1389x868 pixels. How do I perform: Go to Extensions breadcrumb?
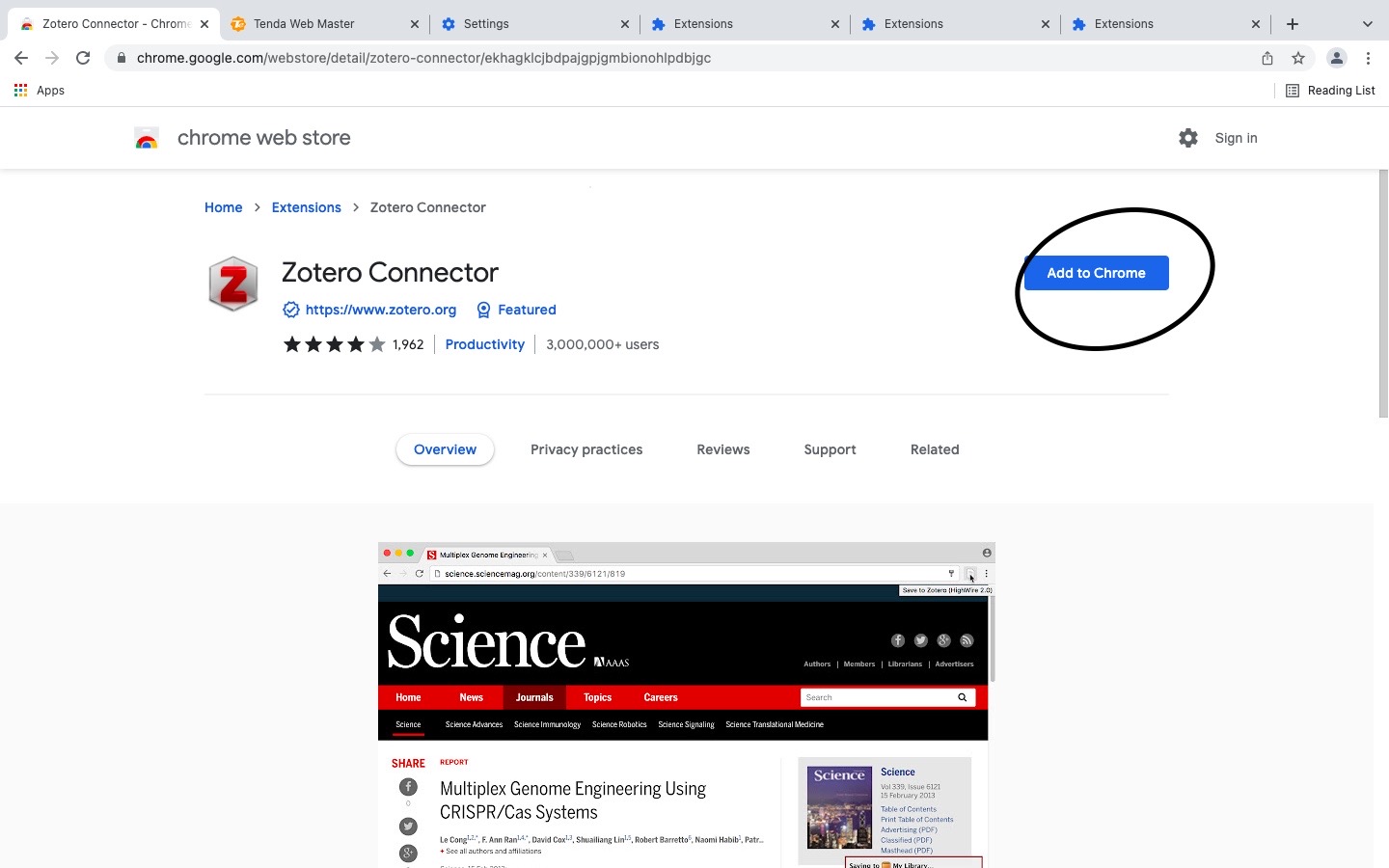click(306, 207)
